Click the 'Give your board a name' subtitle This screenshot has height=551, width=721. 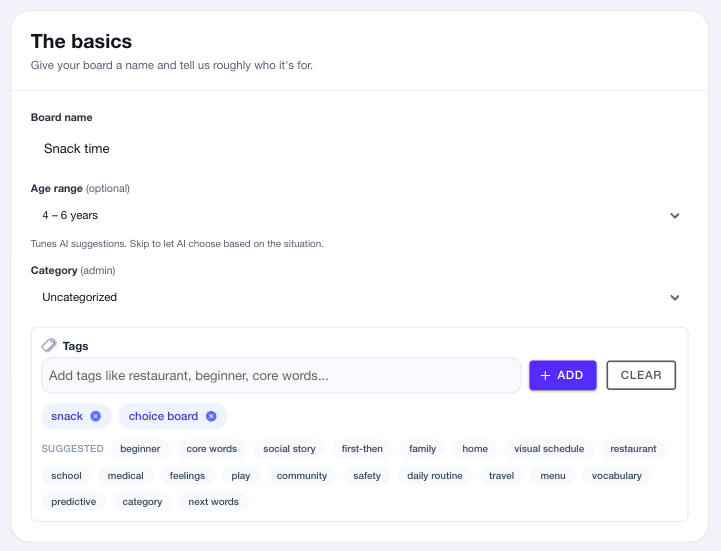coord(172,65)
